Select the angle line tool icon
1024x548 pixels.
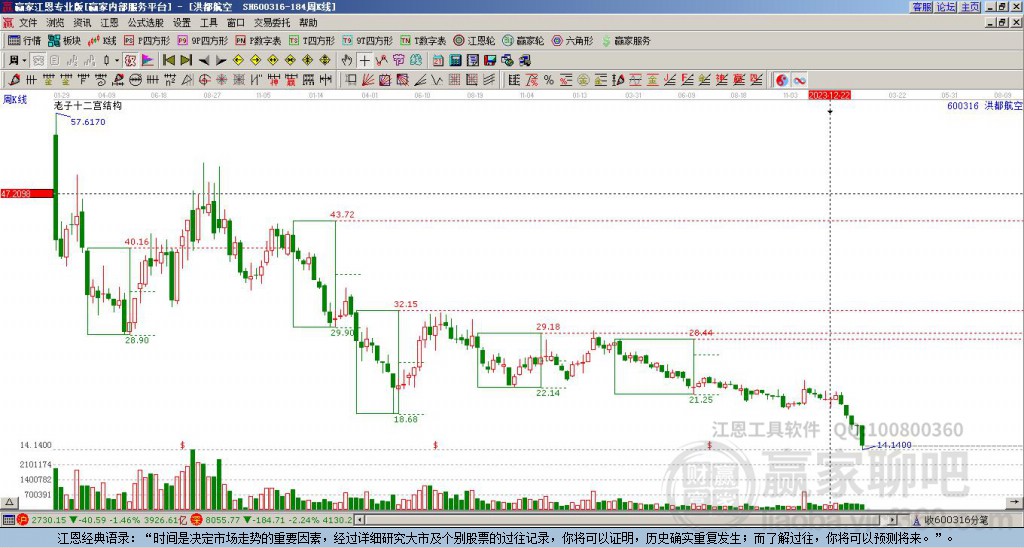click(420, 80)
